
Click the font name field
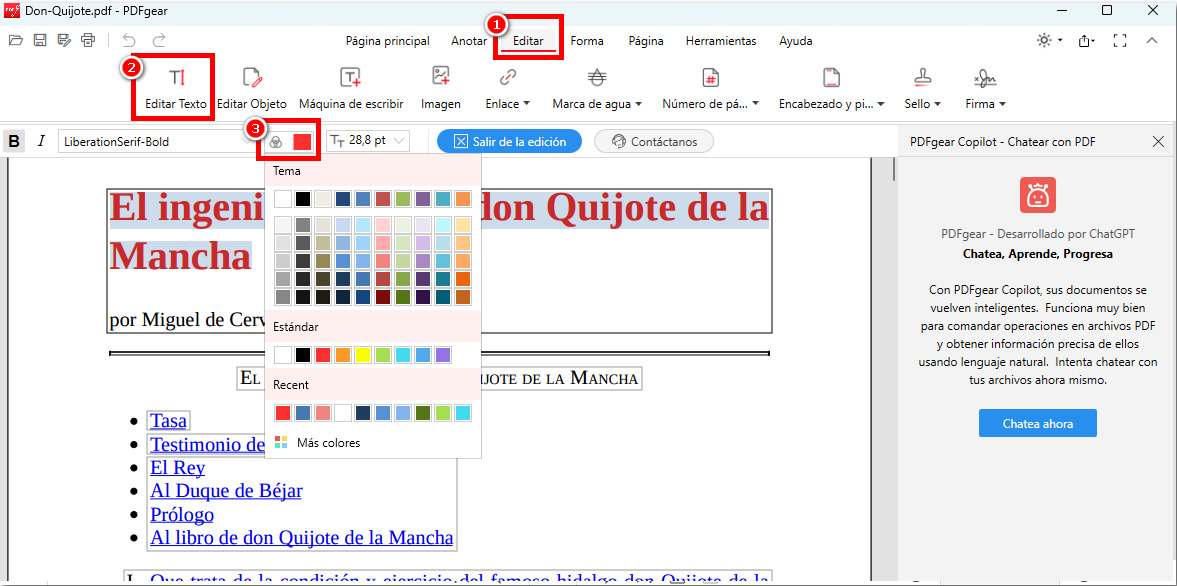pyautogui.click(x=150, y=140)
